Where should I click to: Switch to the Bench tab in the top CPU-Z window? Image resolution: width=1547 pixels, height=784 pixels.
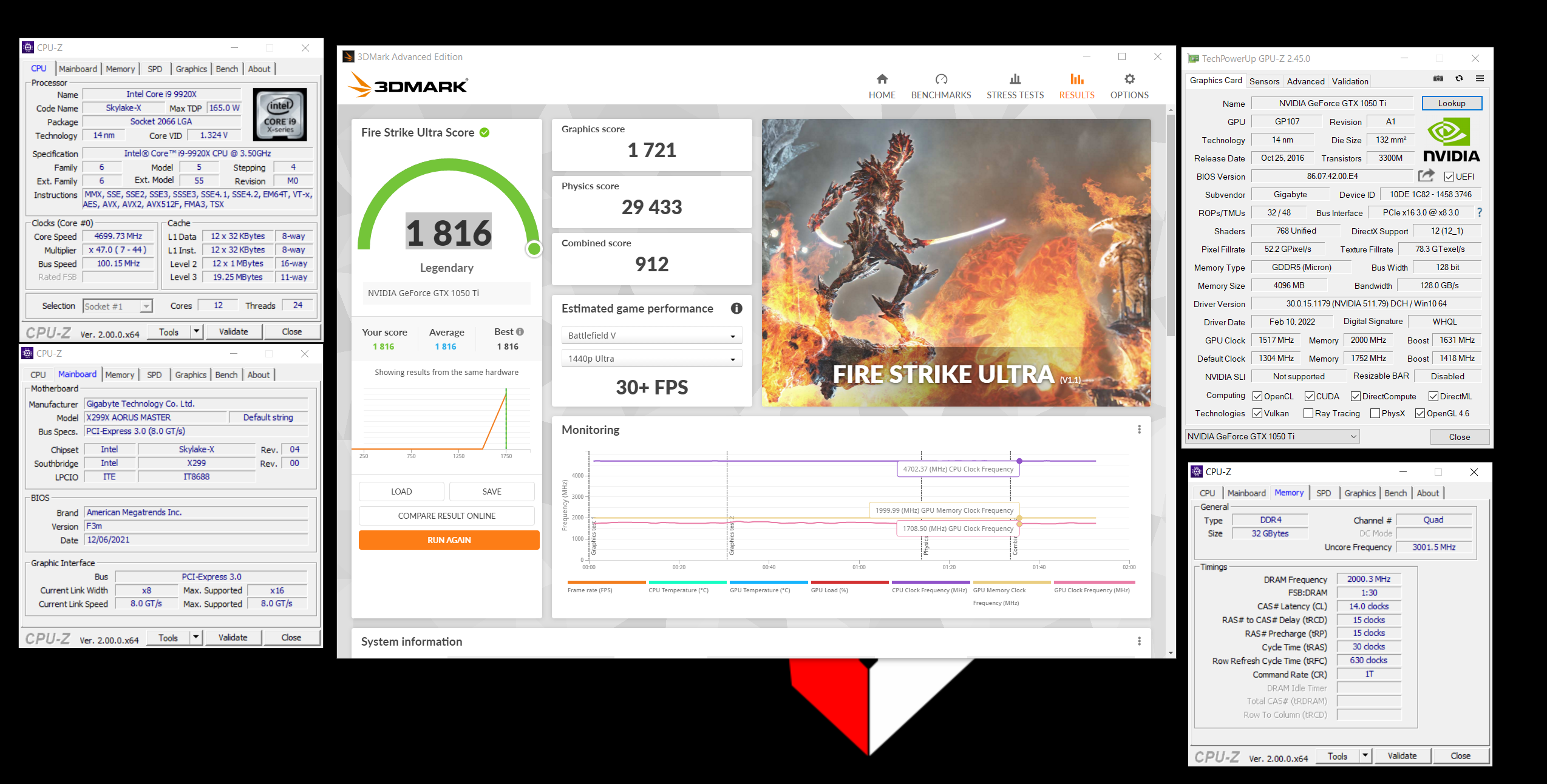227,69
